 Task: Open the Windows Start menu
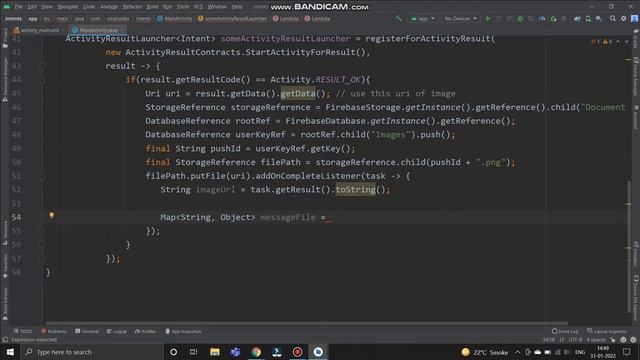click(x=10, y=352)
